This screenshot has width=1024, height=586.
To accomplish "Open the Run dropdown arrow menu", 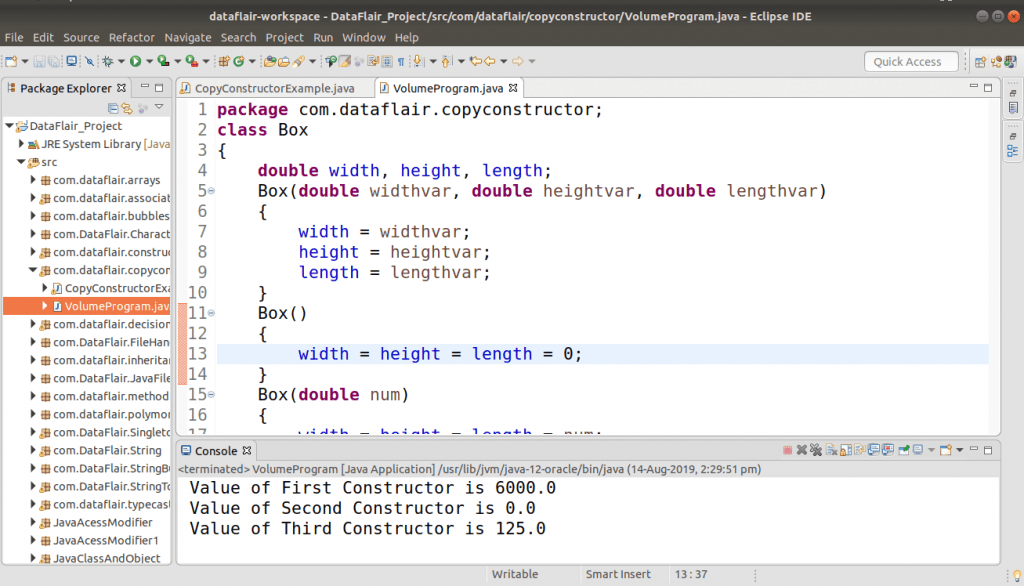I will coord(149,61).
